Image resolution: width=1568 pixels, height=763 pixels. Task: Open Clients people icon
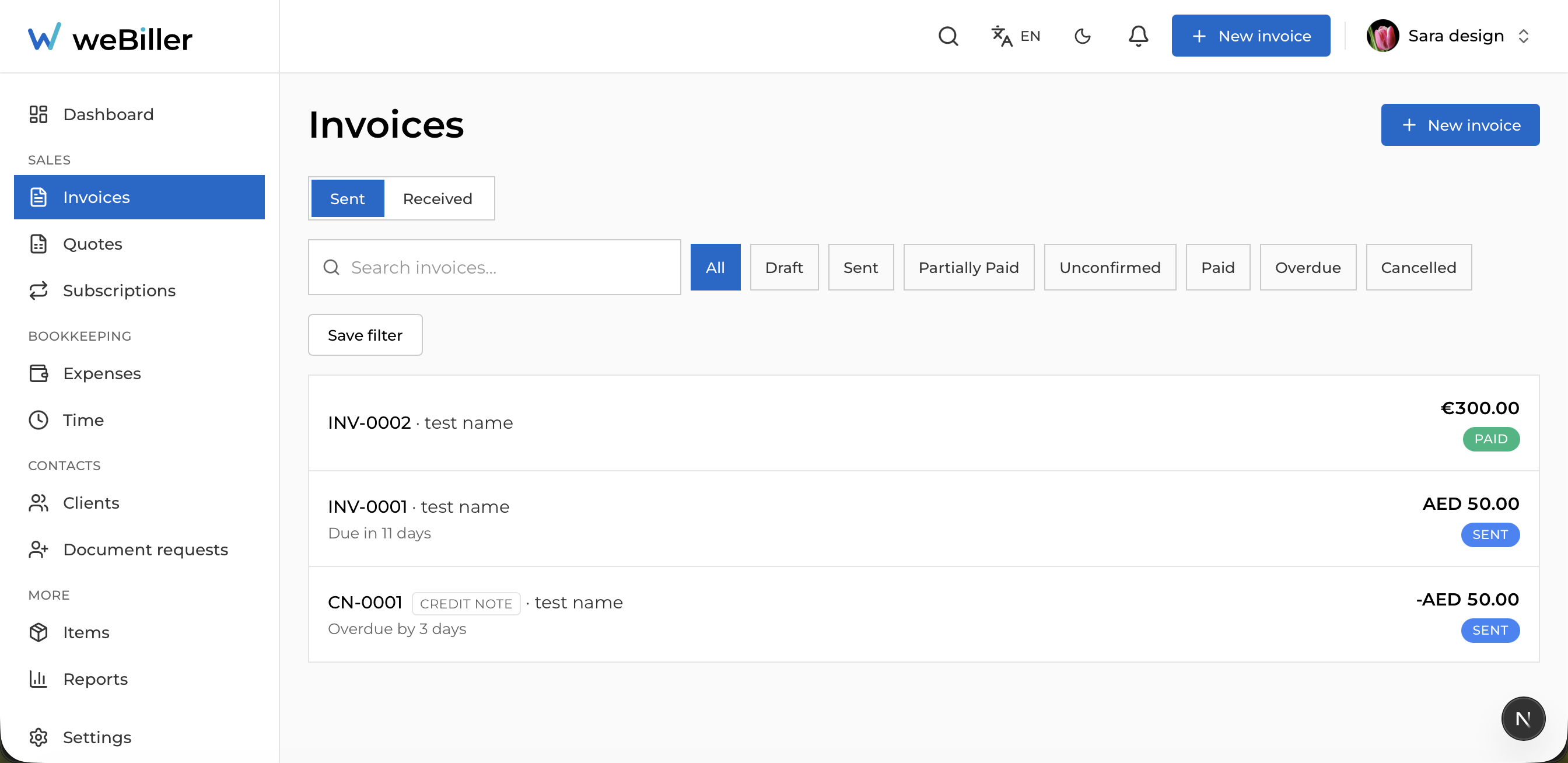click(x=38, y=503)
